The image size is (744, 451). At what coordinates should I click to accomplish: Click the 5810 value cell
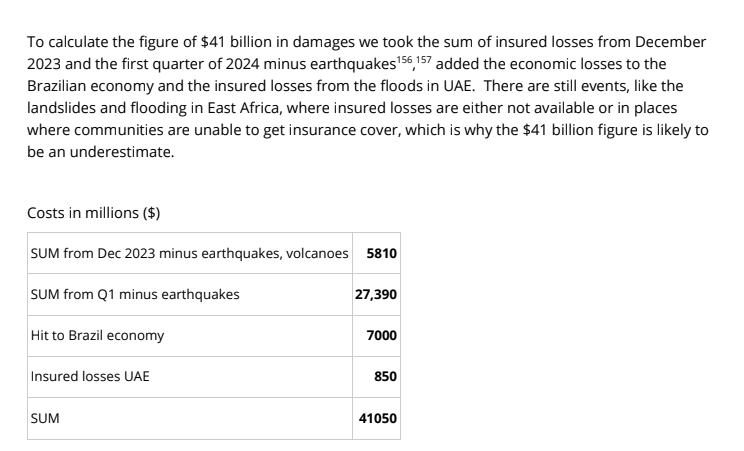click(381, 254)
